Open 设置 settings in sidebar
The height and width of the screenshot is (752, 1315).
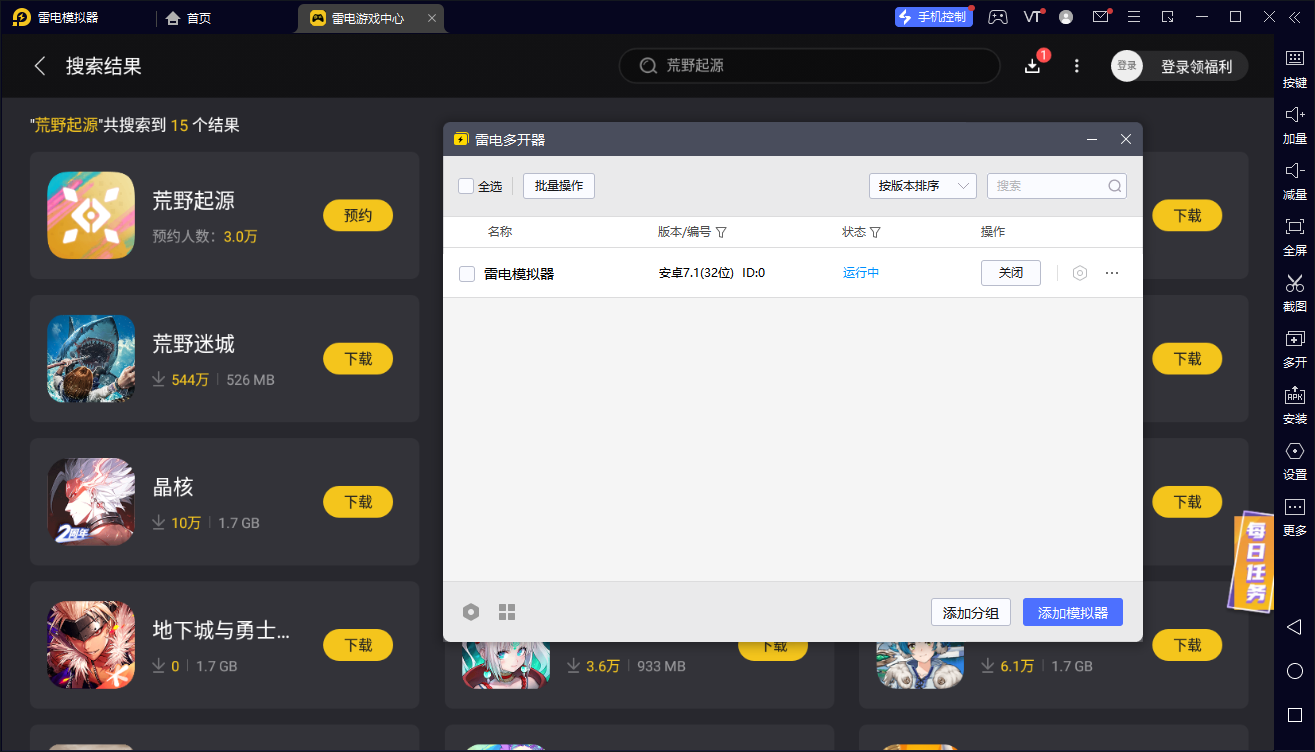pyautogui.click(x=1294, y=461)
